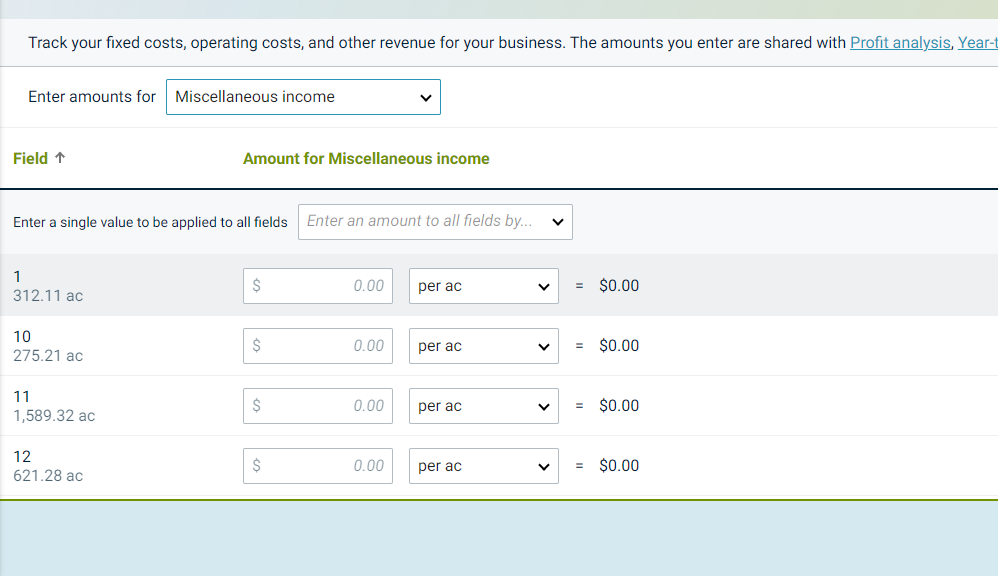
Task: Click the amount input for field 1
Action: [x=318, y=286]
